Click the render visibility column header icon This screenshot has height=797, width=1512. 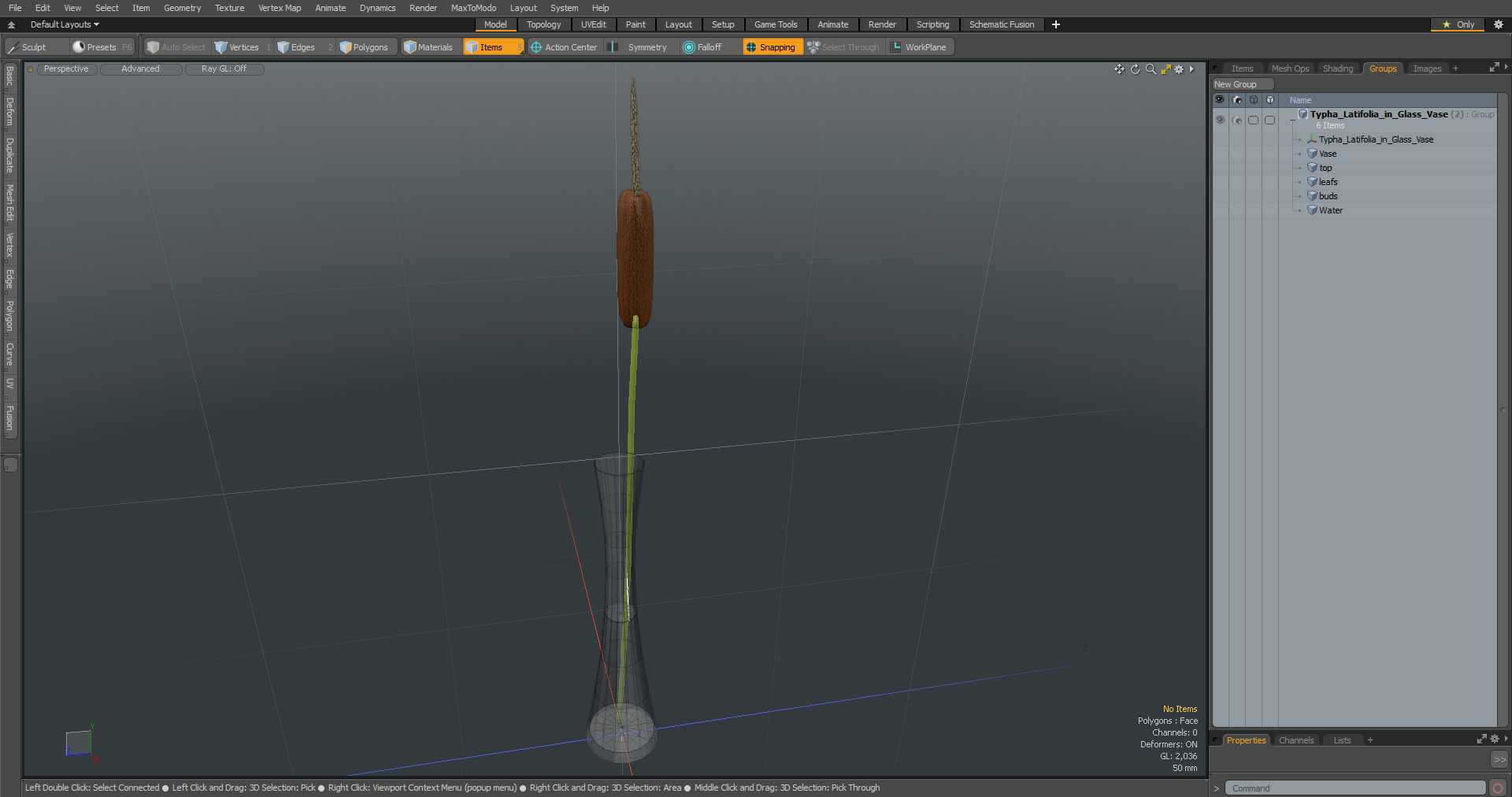1236,100
